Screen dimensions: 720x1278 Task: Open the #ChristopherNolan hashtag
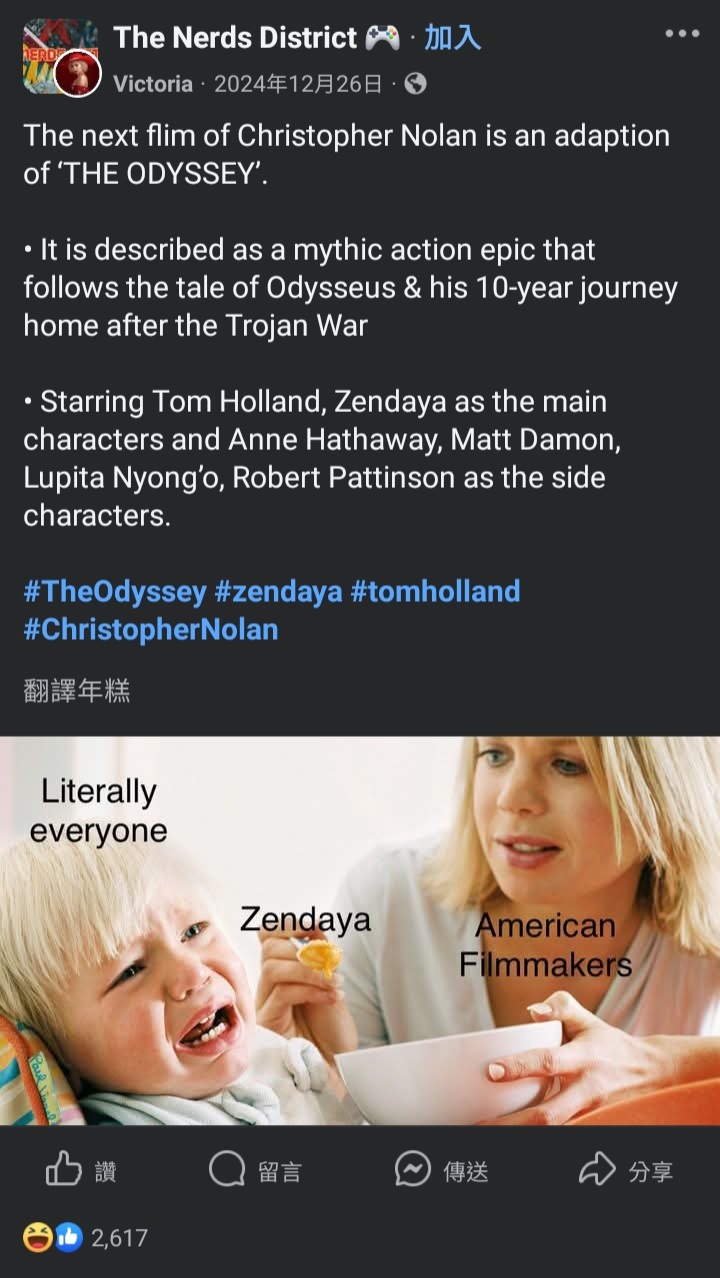coord(151,629)
